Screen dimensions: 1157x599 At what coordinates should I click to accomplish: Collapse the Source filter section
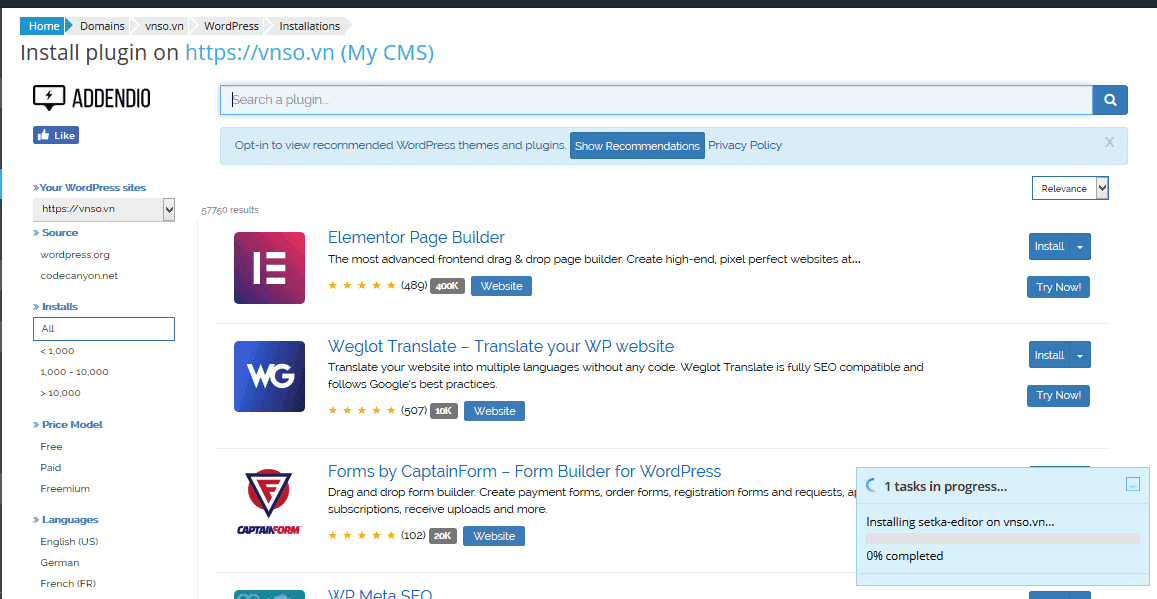tap(55, 232)
